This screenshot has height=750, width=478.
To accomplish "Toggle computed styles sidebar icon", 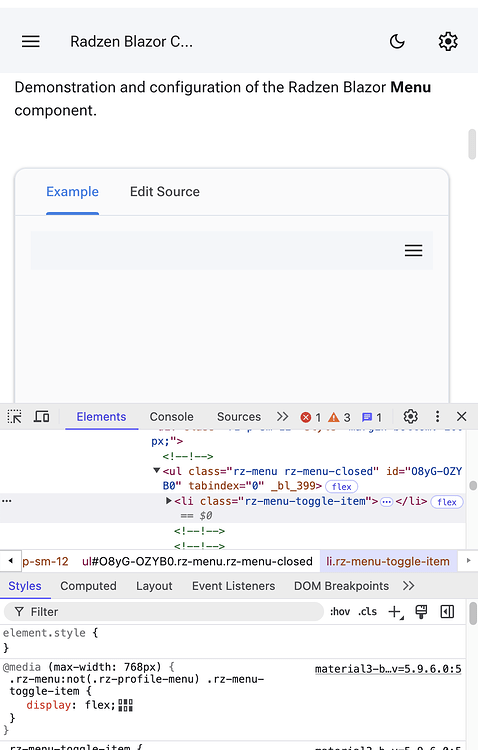I will (447, 612).
